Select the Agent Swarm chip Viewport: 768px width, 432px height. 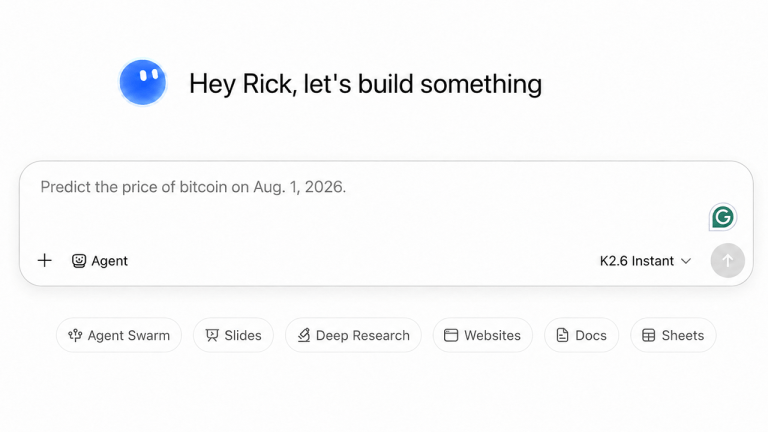pos(119,335)
